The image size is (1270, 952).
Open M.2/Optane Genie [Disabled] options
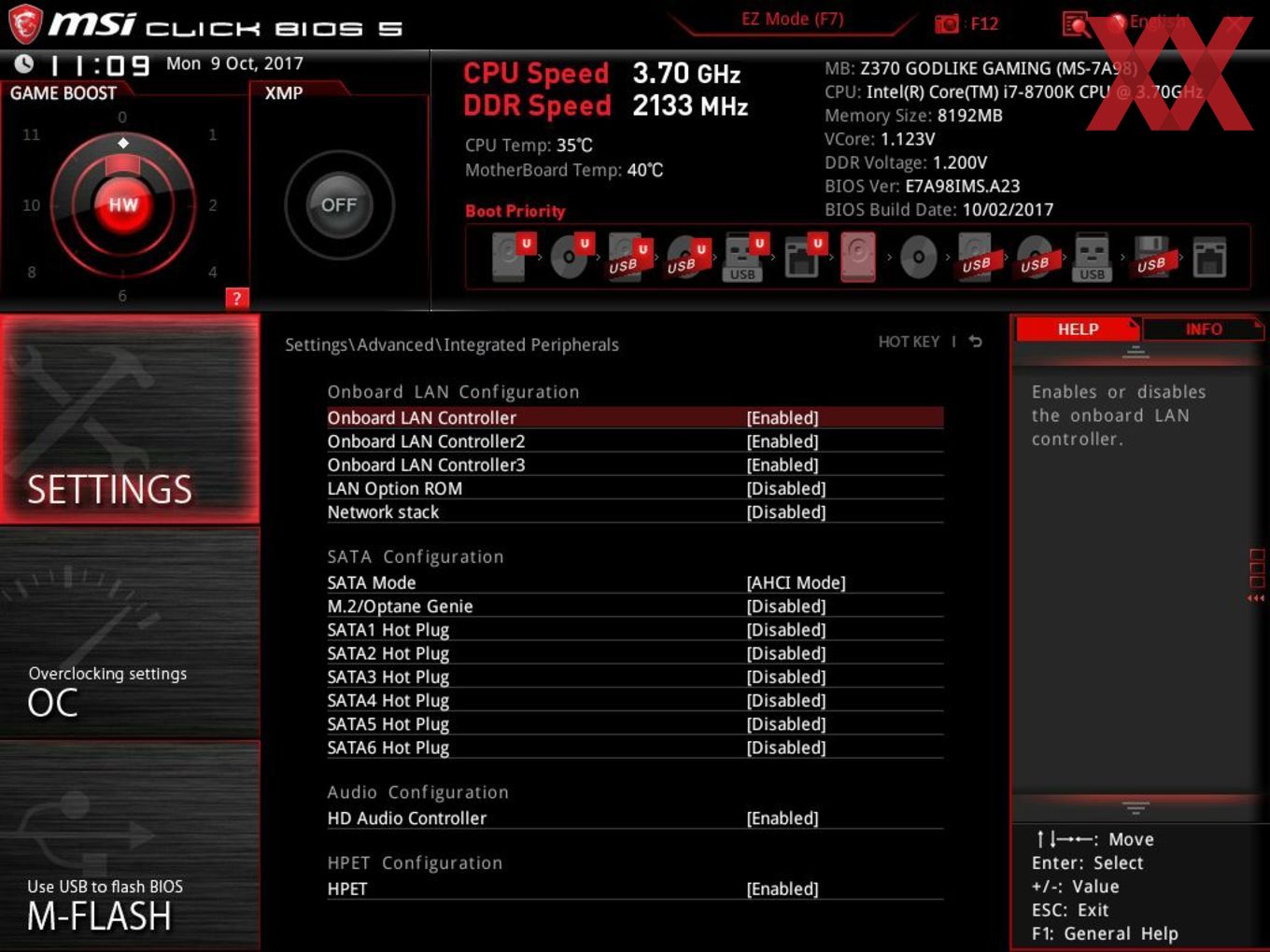786,606
